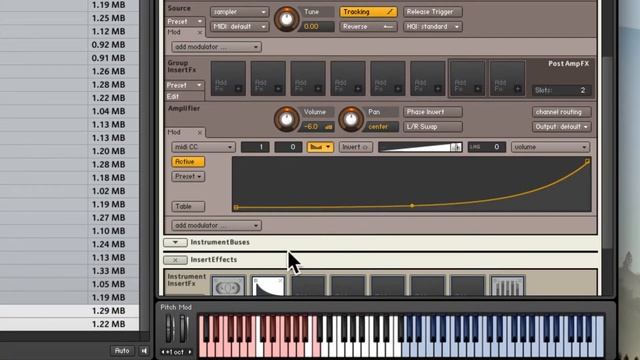Open add modulator dropdown under Amplifier
Screen dimensions: 640x360
click(x=216, y=225)
